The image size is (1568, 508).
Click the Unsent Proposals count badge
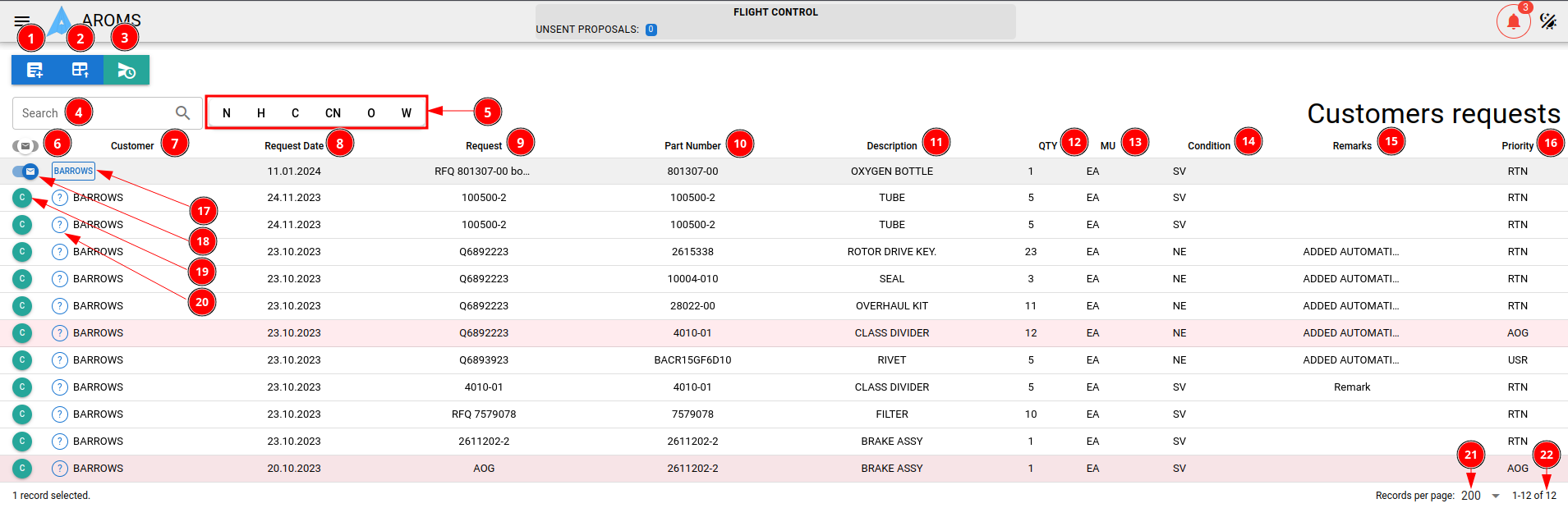[x=651, y=30]
